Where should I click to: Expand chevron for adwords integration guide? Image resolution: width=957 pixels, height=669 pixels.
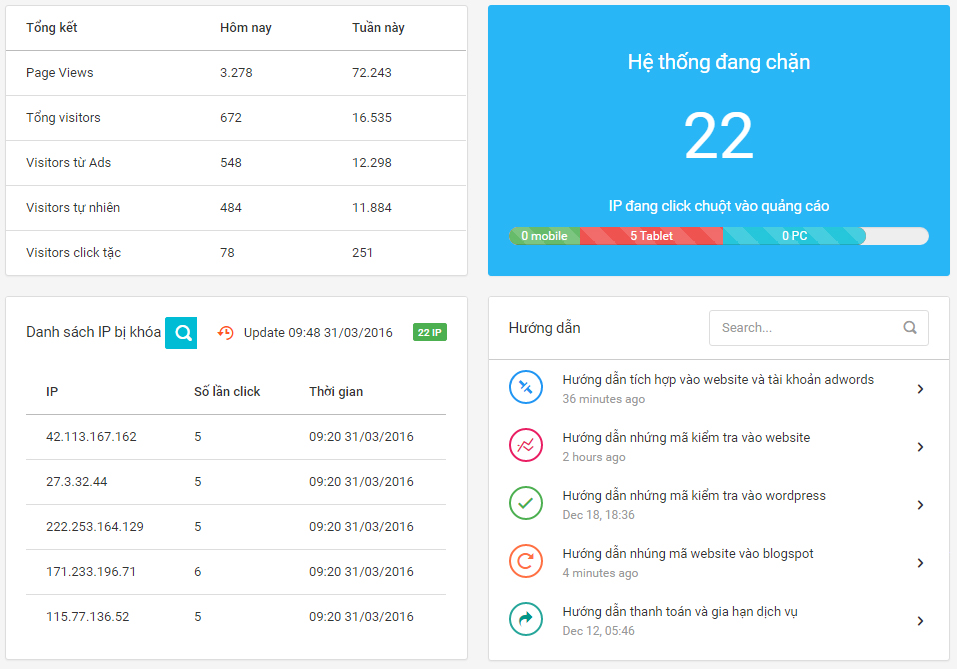coord(920,389)
